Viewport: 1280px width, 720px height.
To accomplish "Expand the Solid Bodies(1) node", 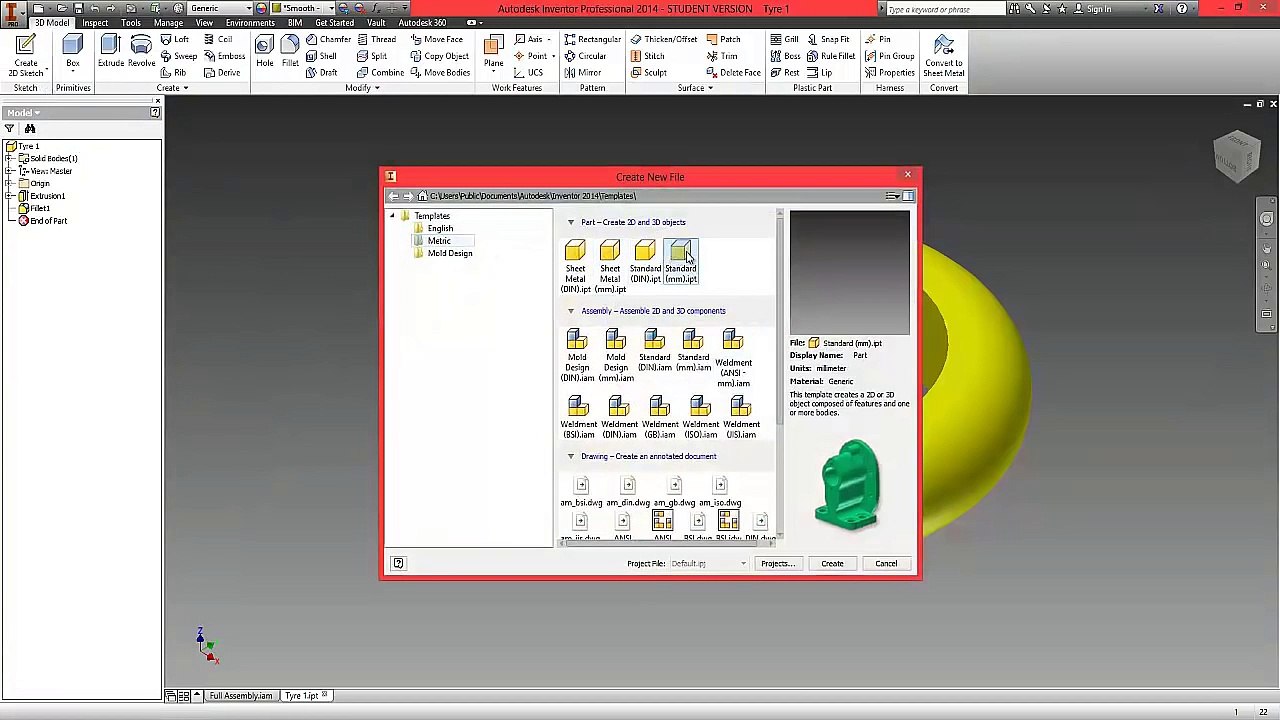I will pyautogui.click(x=10, y=159).
